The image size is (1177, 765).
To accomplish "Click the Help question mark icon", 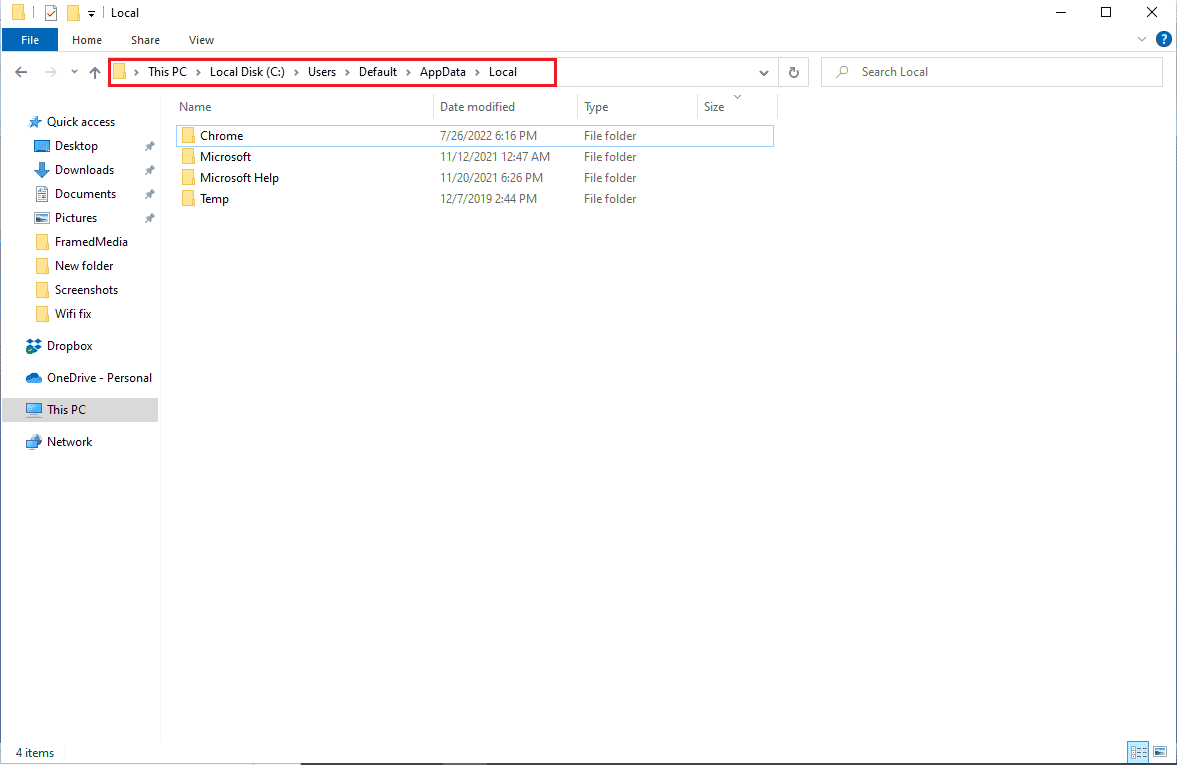I will (x=1163, y=40).
